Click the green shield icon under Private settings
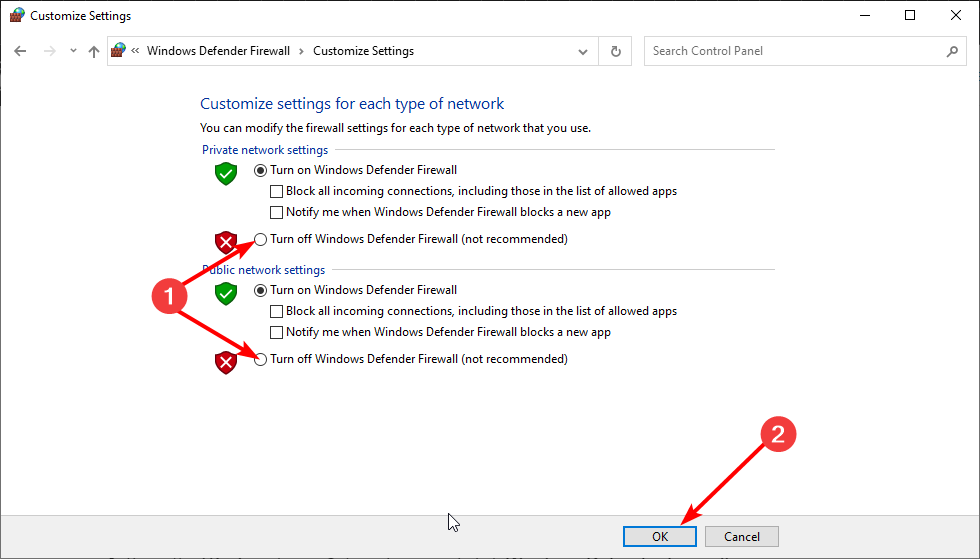 point(226,173)
